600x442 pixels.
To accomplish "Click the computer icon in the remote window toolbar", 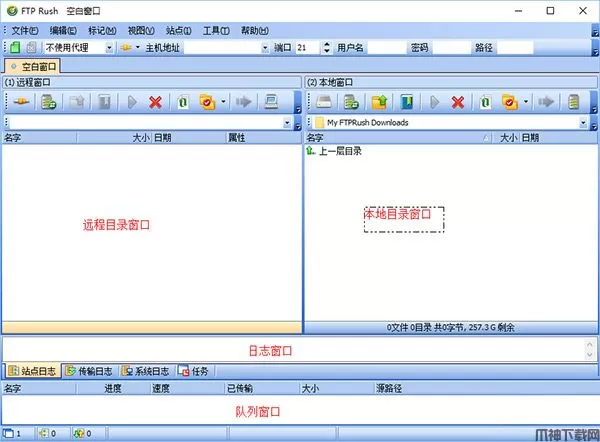I will (x=271, y=102).
